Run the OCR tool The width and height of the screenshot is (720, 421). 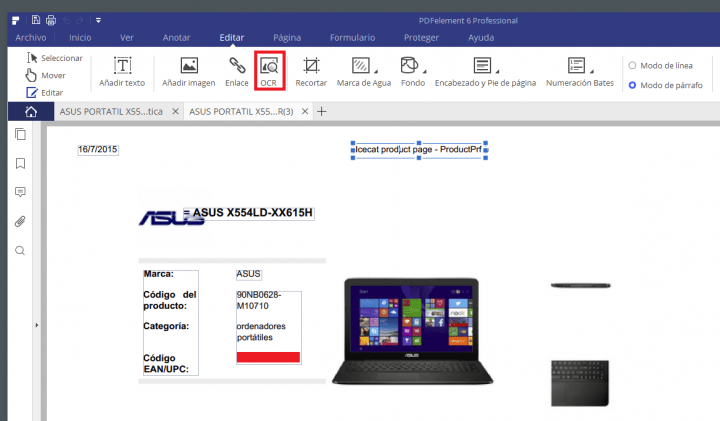click(x=270, y=70)
